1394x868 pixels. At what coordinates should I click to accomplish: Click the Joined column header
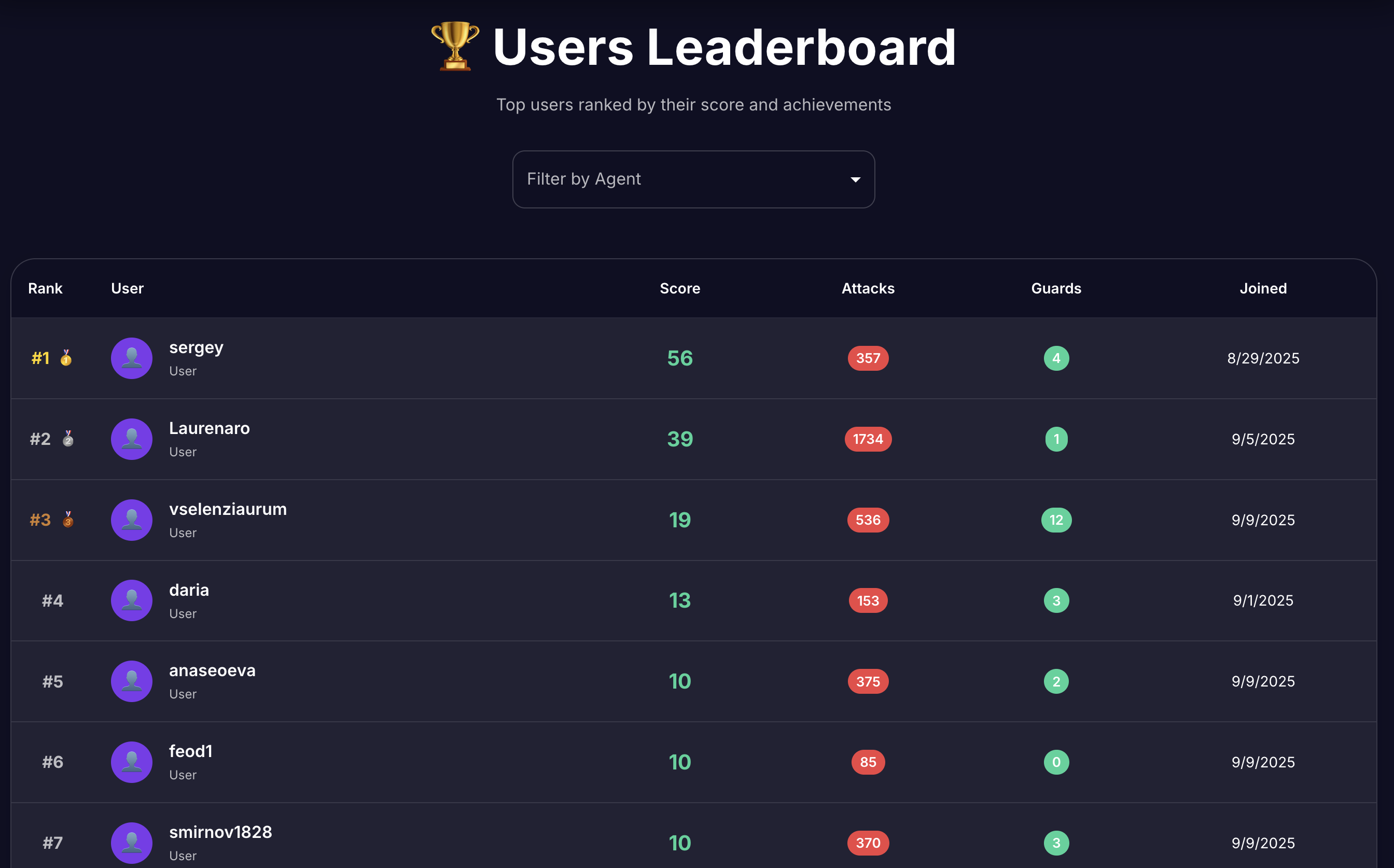coord(1262,288)
